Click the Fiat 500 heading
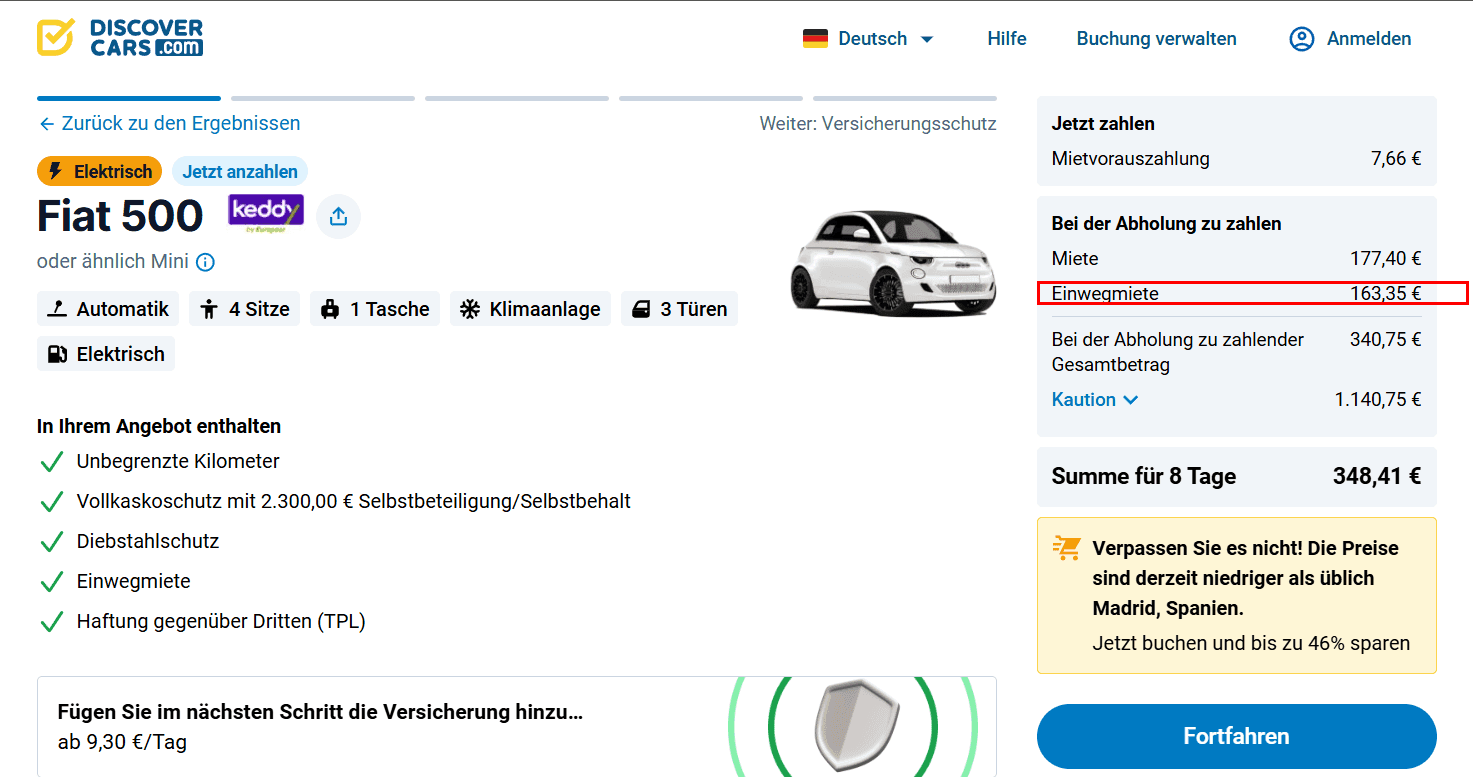 pos(120,216)
